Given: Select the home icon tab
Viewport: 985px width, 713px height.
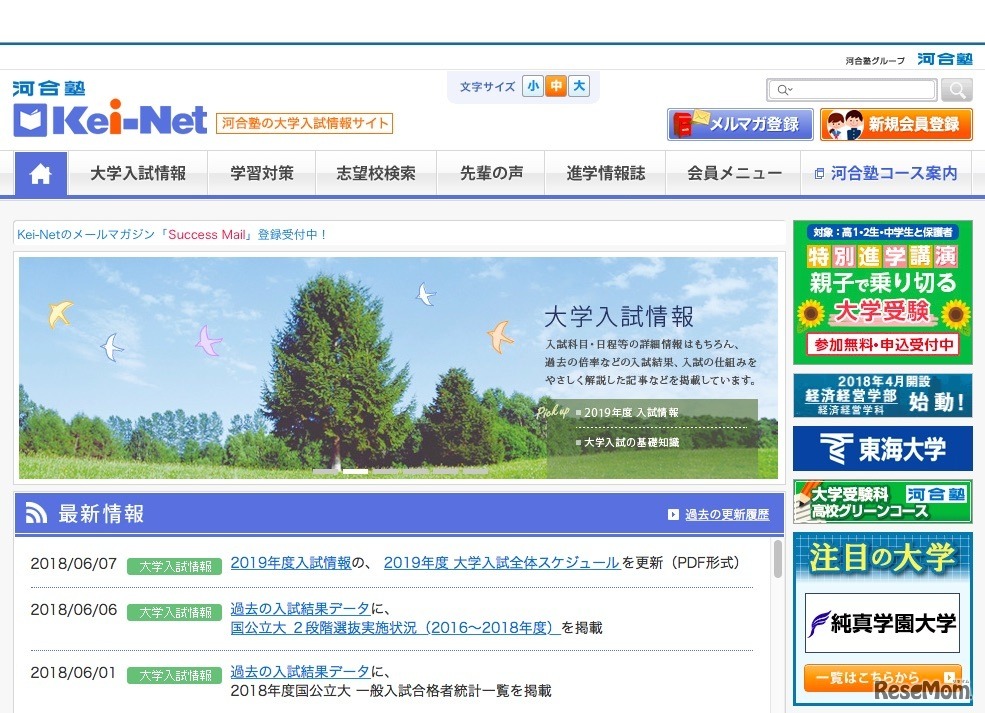Looking at the screenshot, I should tap(39, 173).
